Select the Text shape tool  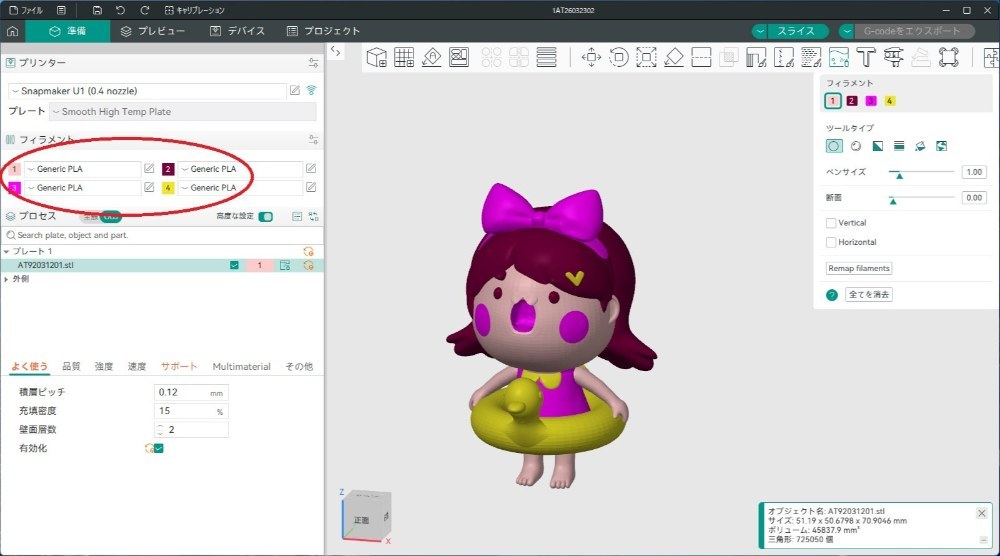[865, 57]
